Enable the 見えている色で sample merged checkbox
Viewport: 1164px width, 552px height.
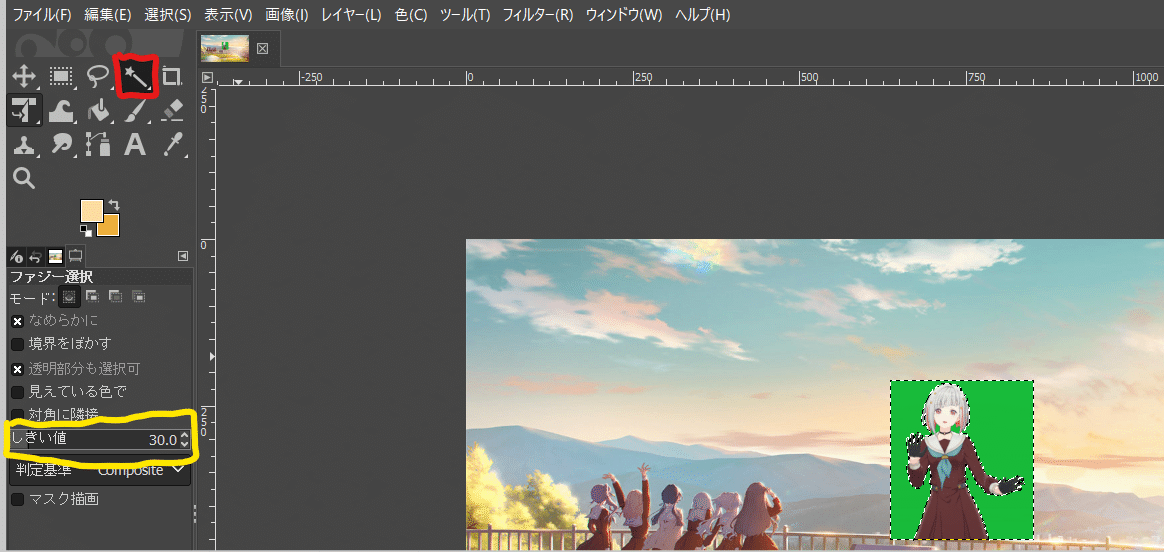(x=17, y=391)
